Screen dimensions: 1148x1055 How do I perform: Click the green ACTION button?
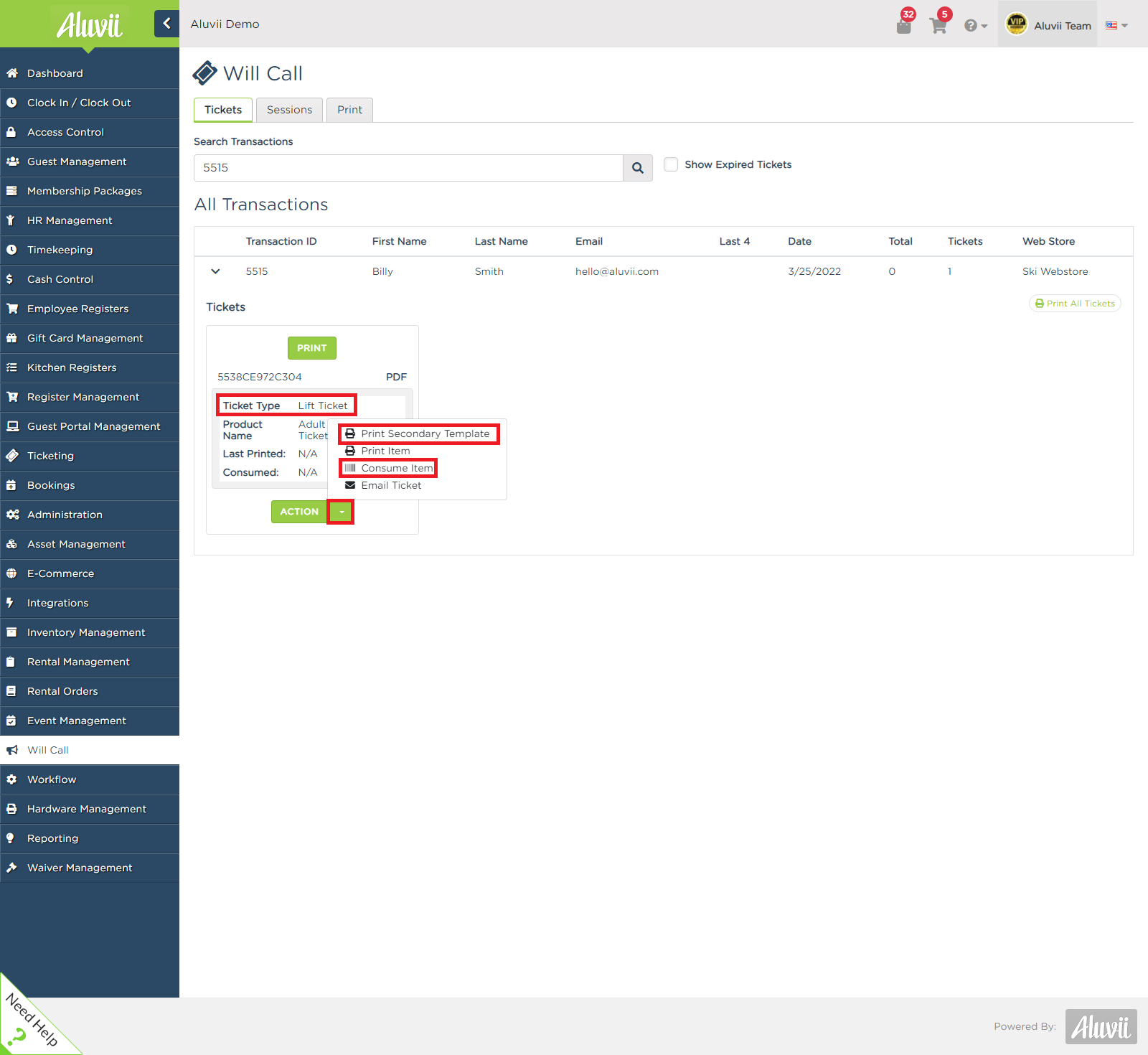[299, 512]
